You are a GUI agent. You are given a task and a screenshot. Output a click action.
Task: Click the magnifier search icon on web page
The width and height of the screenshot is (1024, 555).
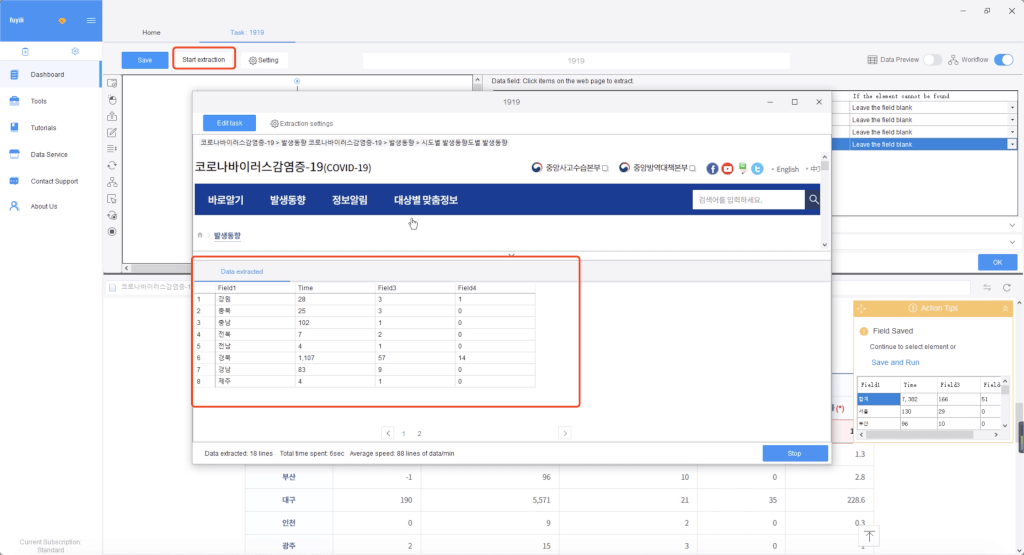(x=813, y=200)
